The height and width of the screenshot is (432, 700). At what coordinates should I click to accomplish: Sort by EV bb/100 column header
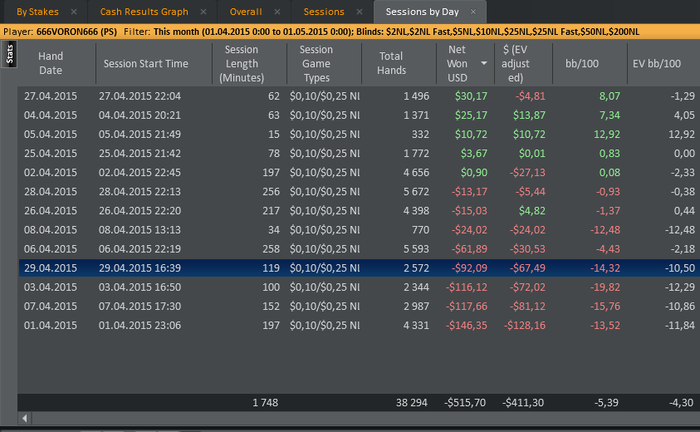(655, 63)
